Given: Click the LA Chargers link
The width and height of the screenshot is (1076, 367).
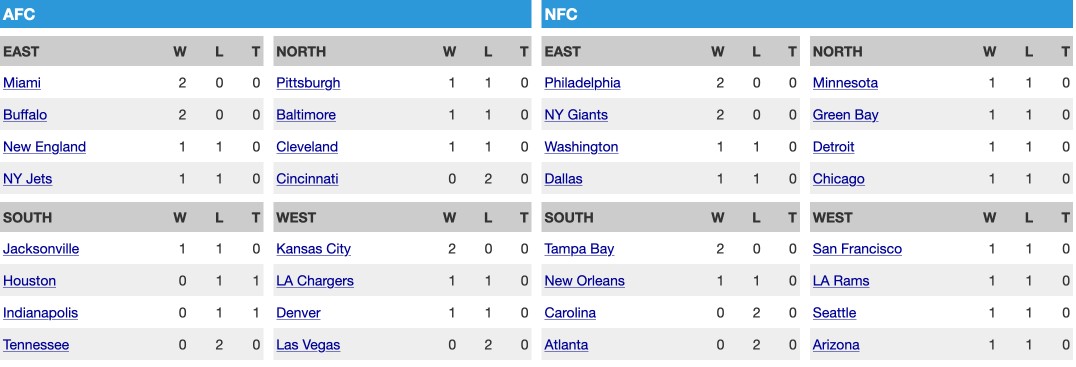Looking at the screenshot, I should click(315, 281).
